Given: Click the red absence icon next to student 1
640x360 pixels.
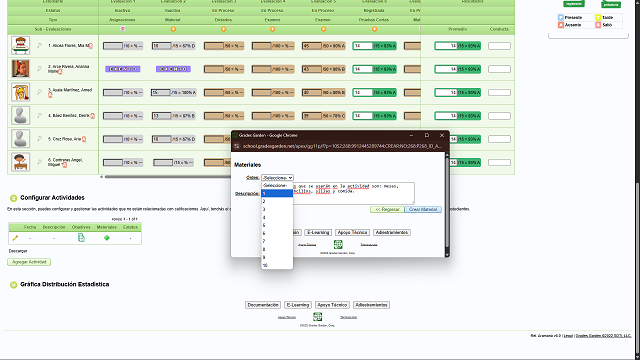Looking at the screenshot, I should point(91,46).
